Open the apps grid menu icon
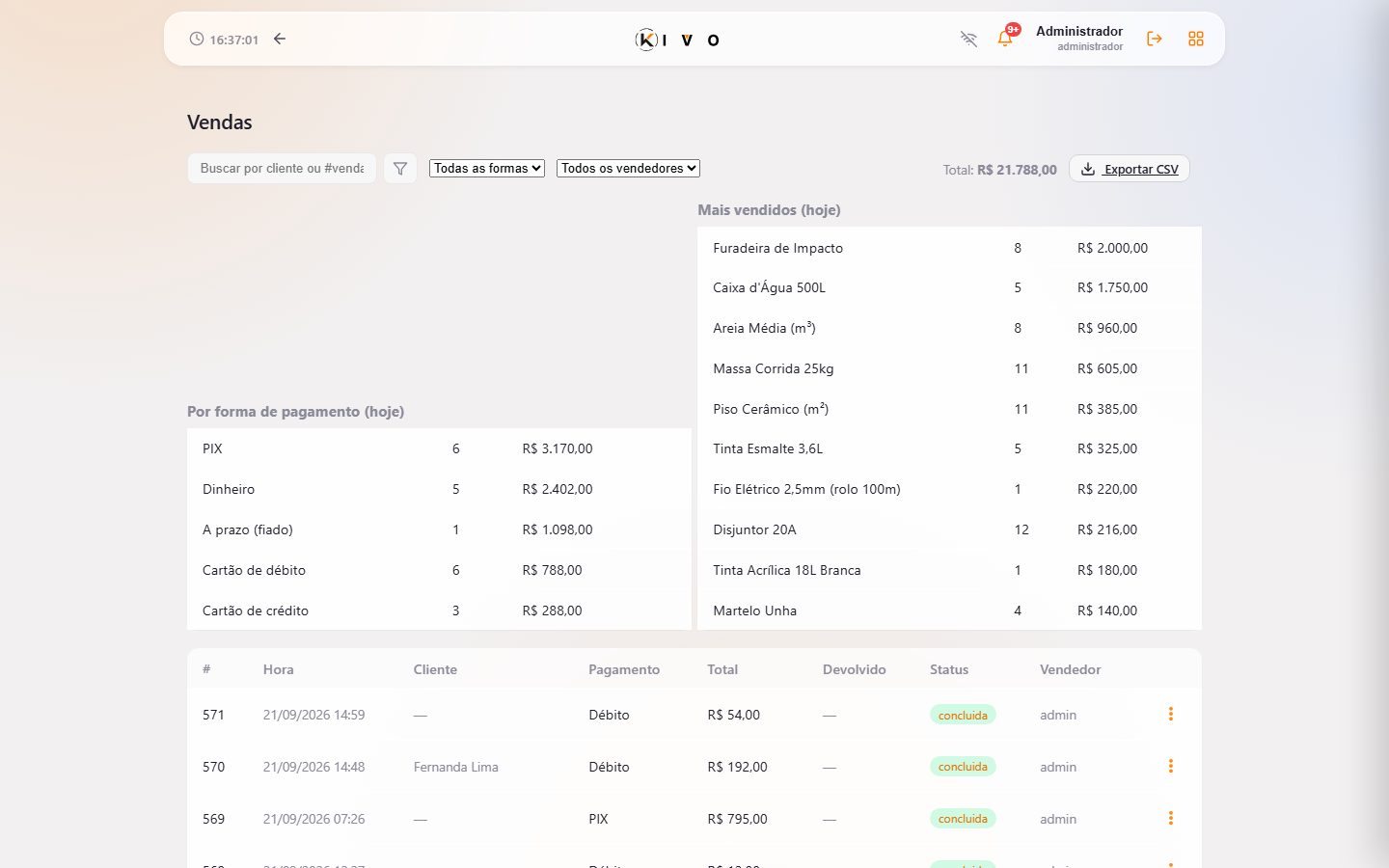Screen dimensions: 1389x868 [1196, 39]
